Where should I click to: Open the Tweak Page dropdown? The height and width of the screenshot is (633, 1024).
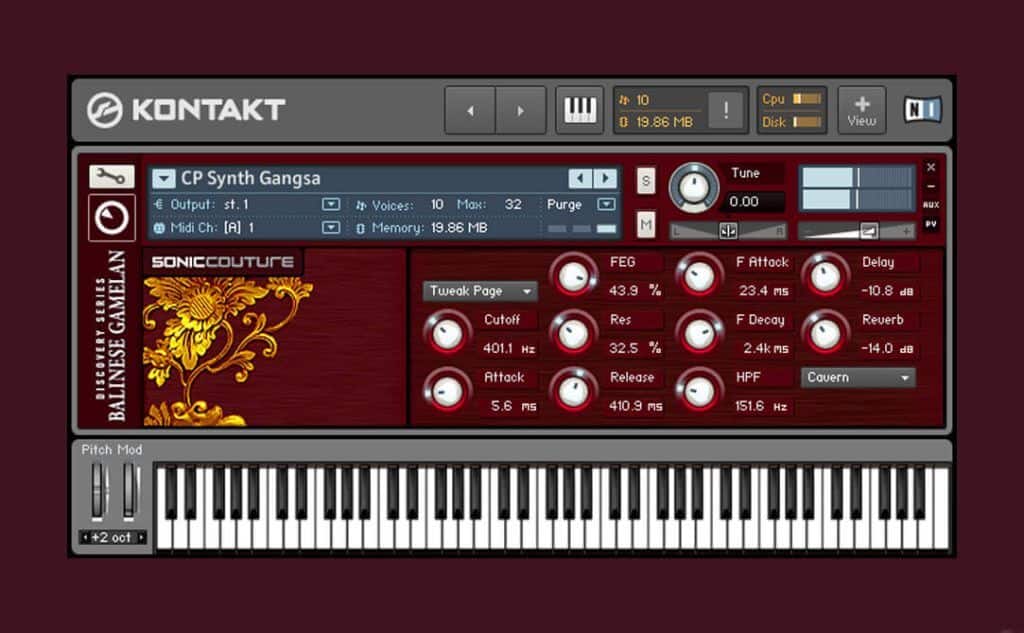480,291
